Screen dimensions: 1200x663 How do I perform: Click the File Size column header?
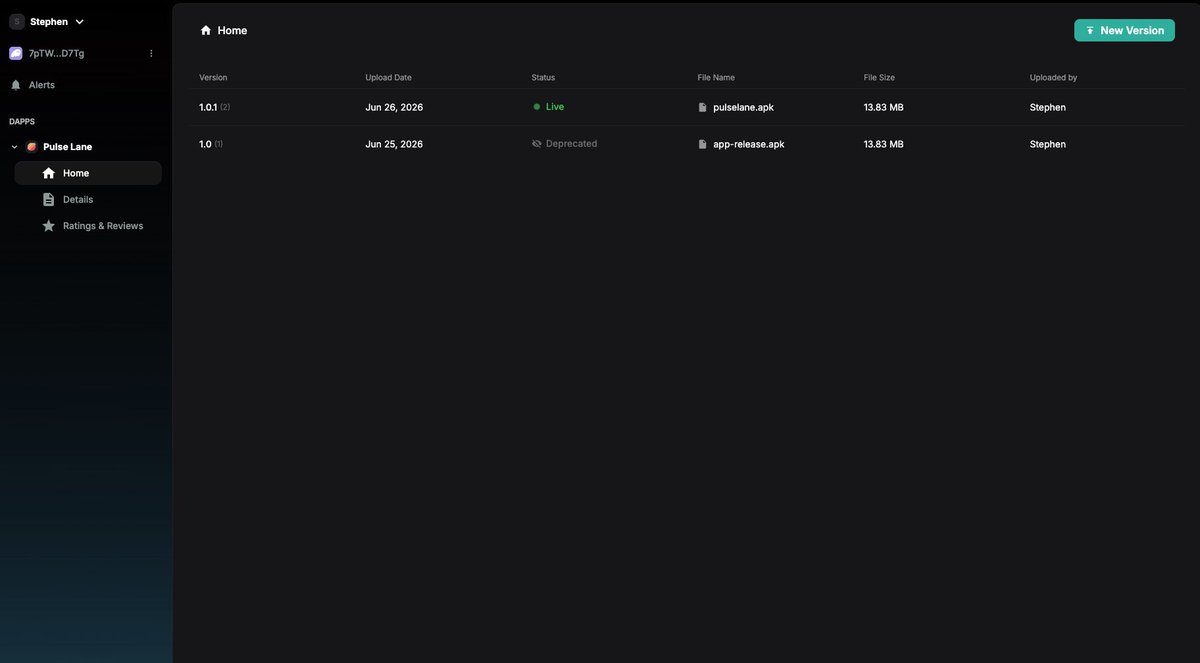[879, 77]
